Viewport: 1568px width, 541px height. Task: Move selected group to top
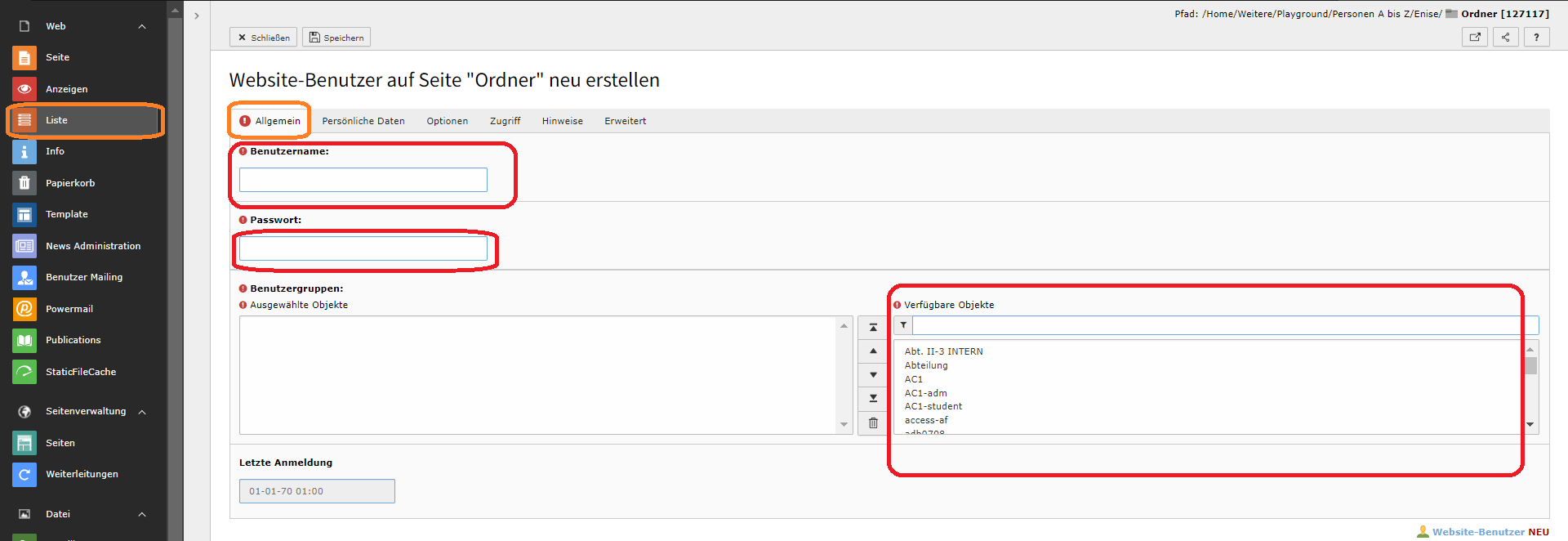873,328
